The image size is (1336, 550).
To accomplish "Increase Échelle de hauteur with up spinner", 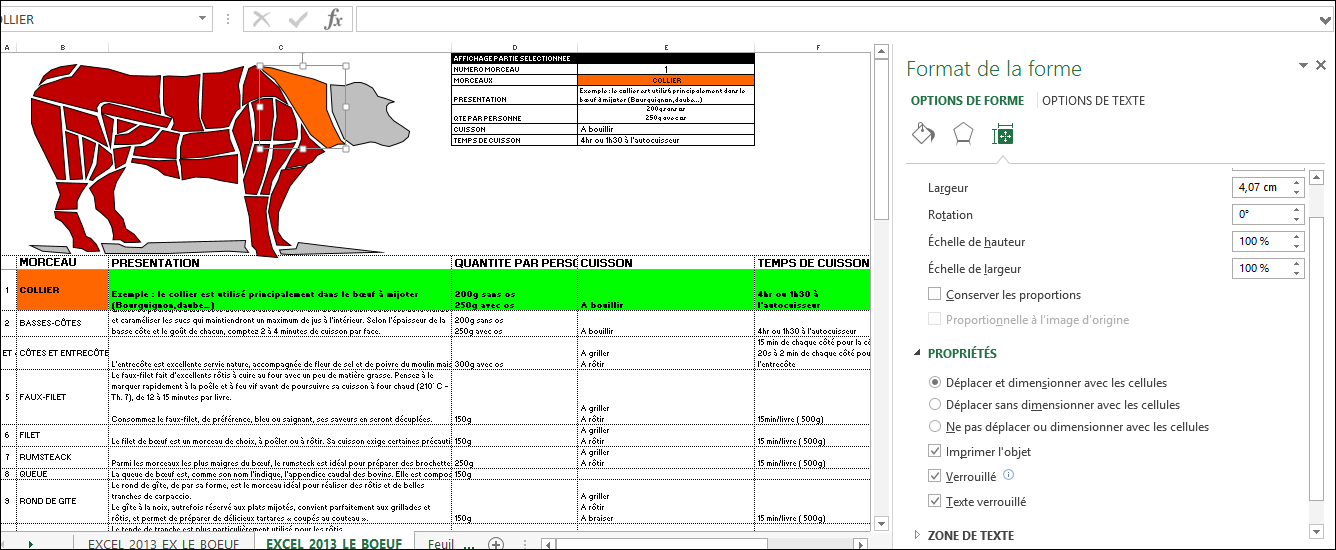I will [1297, 236].
